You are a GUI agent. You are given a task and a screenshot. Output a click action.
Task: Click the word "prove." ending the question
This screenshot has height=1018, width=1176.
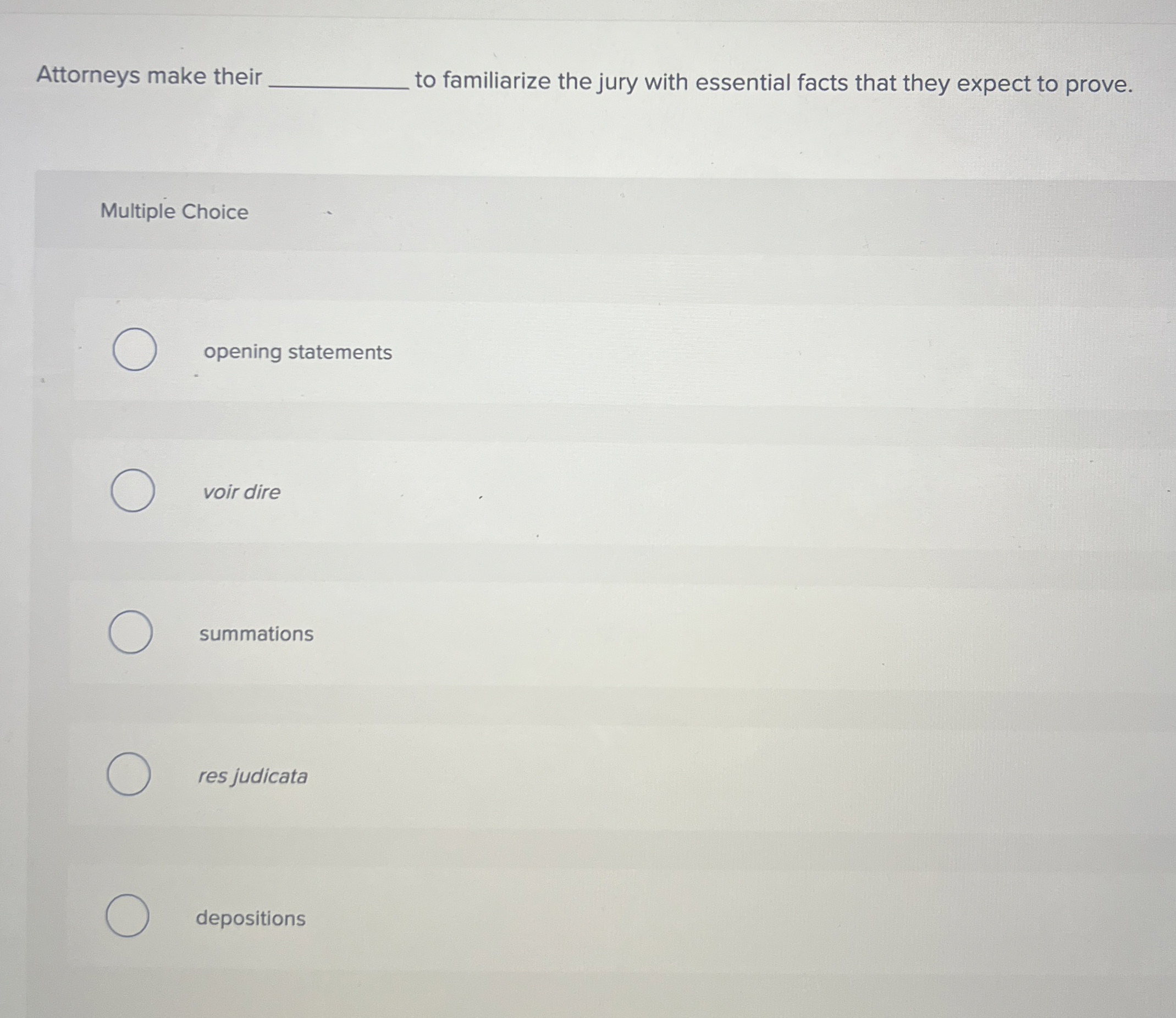click(1100, 85)
